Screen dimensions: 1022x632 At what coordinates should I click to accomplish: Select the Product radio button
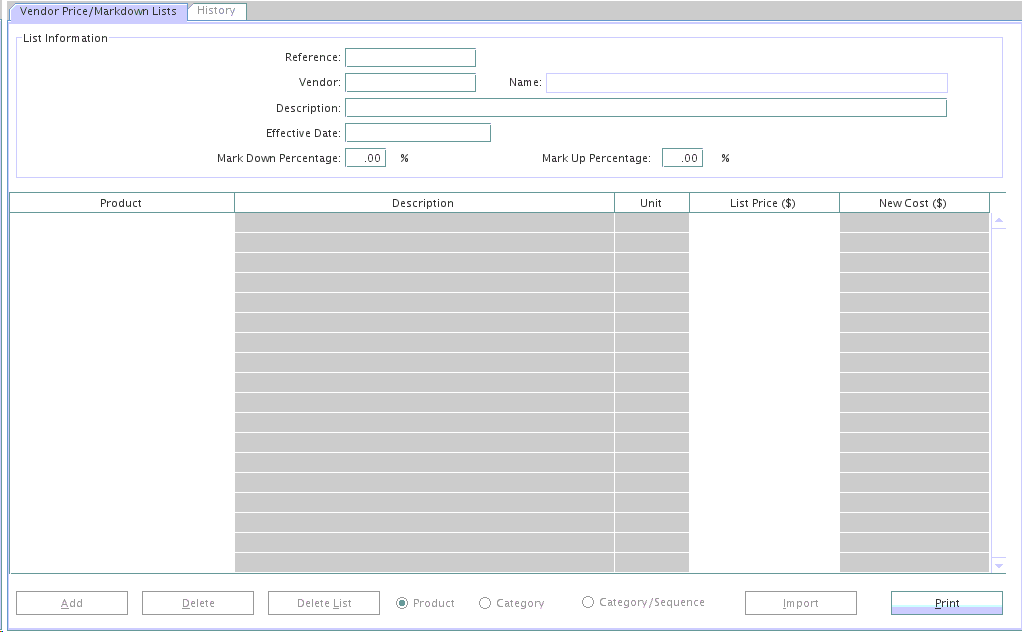click(x=402, y=603)
